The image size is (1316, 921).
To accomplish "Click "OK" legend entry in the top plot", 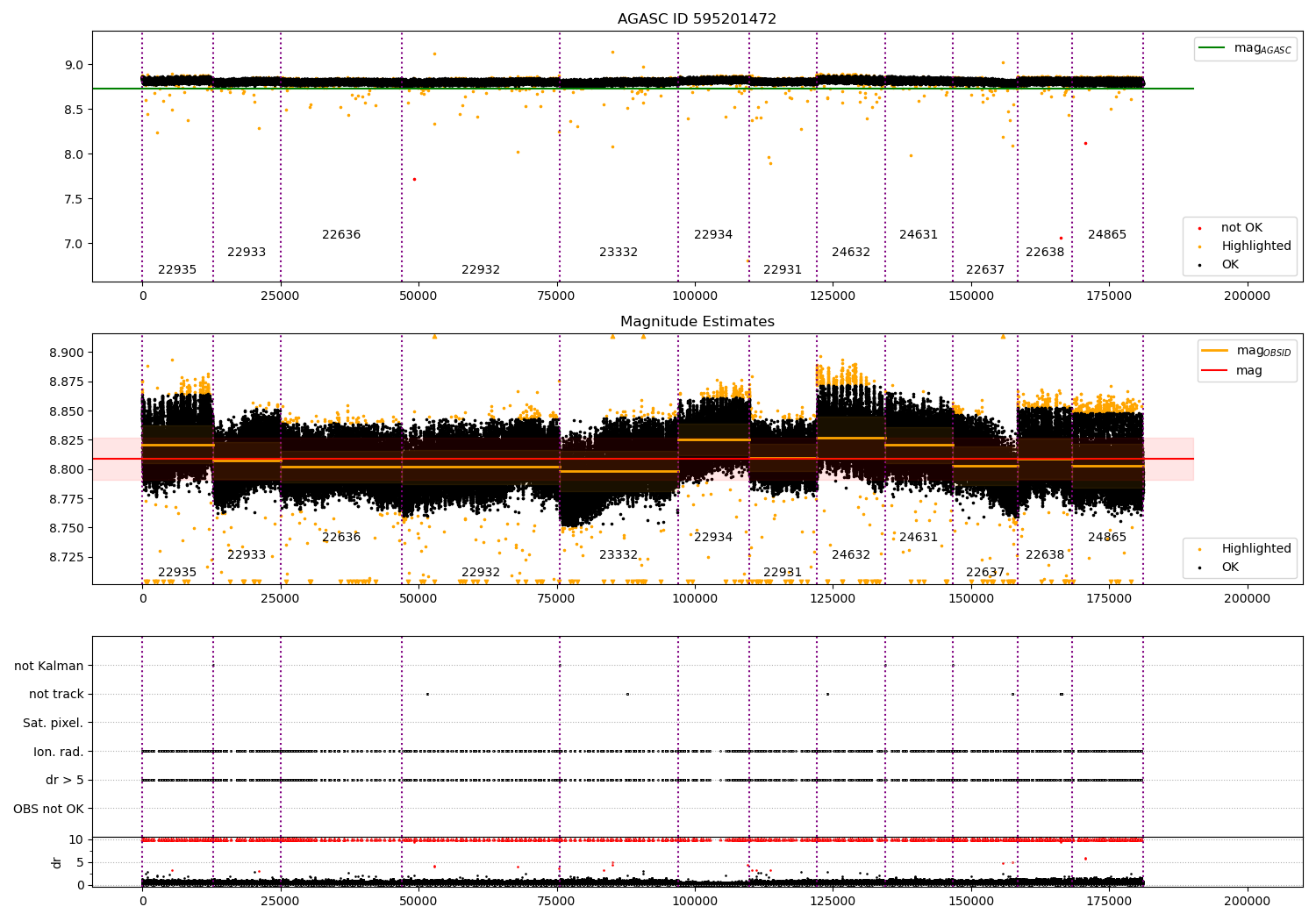I will (1220, 265).
